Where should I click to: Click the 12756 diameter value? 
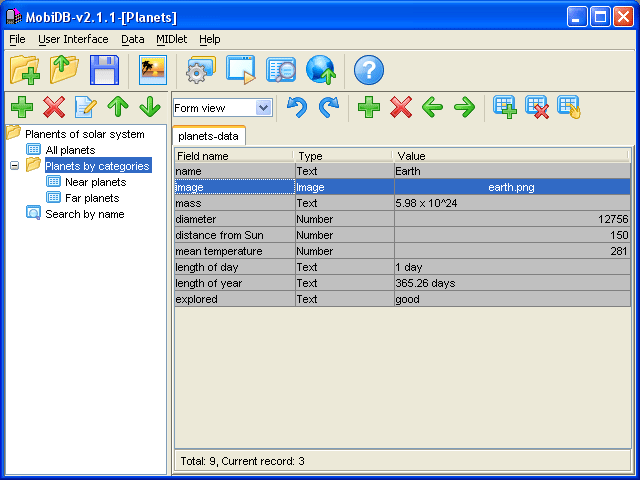512,219
